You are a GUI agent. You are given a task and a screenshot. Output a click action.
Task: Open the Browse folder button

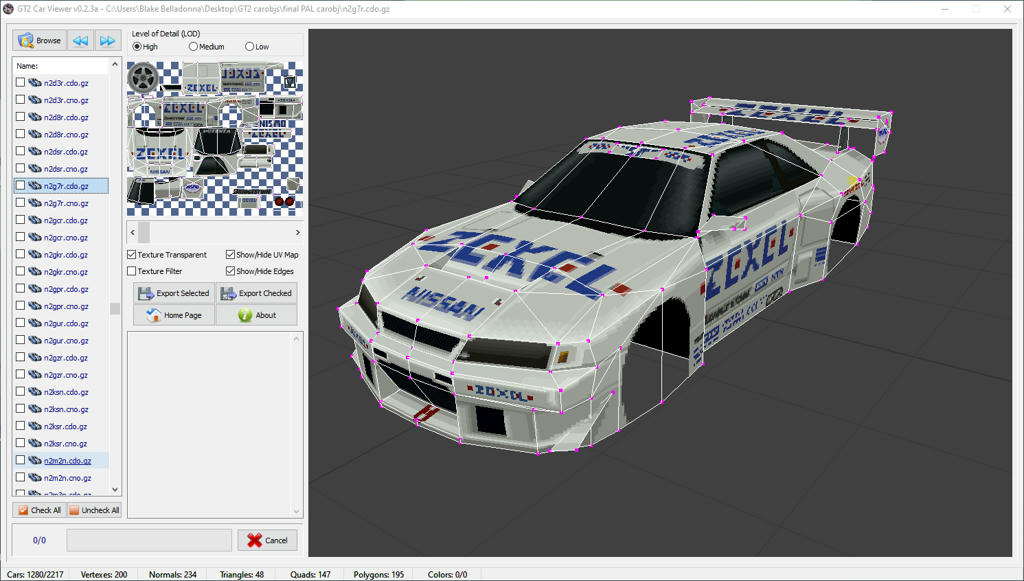[x=39, y=40]
